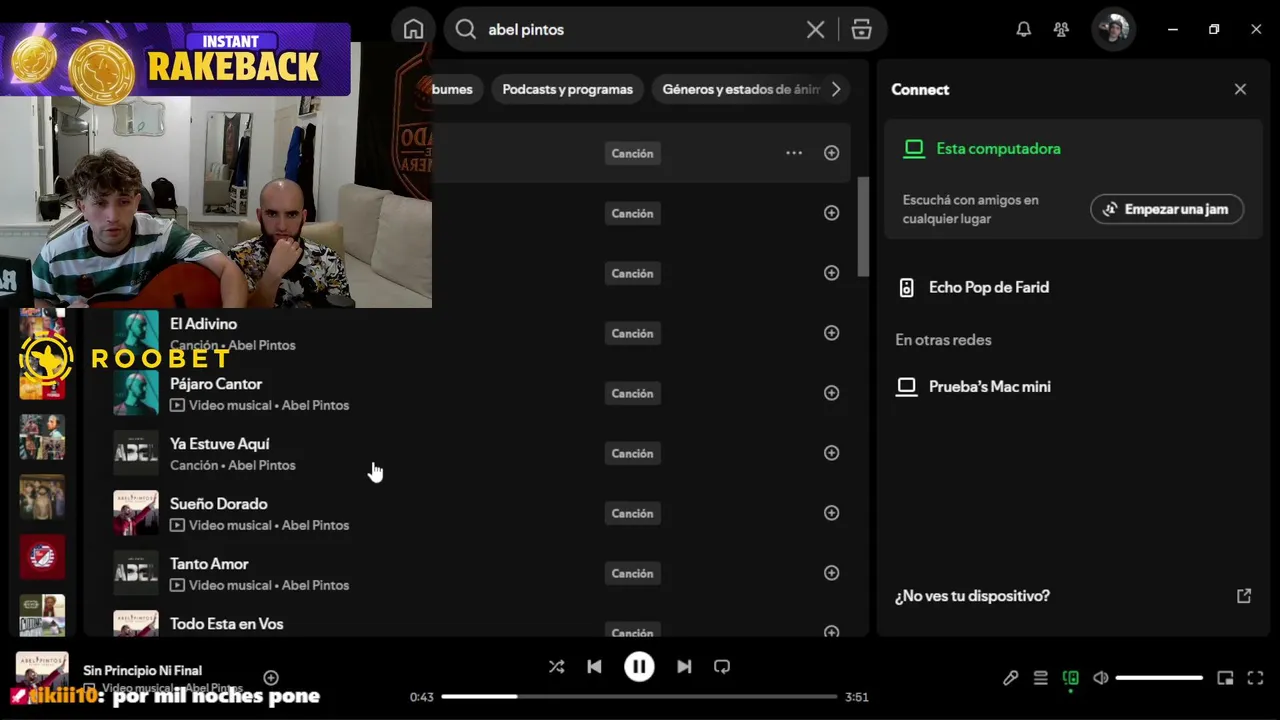1280x720 pixels.
Task: Switch player to full screen
Action: (x=1256, y=678)
